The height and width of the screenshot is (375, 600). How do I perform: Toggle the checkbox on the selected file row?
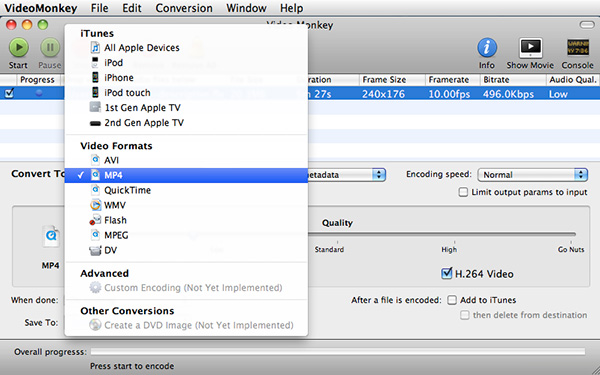(9, 93)
